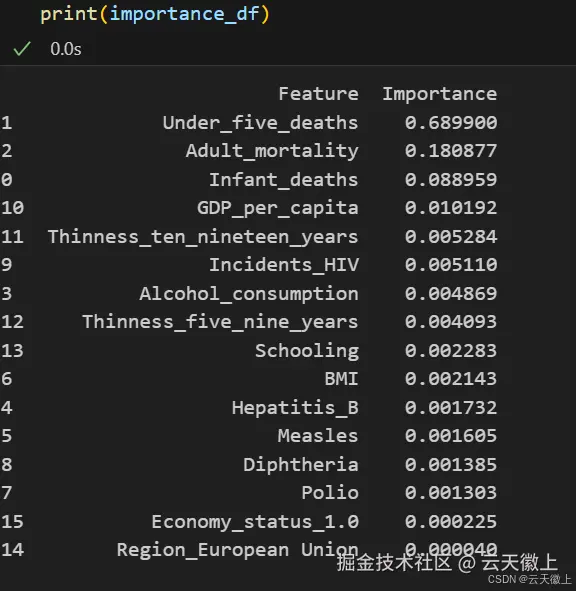Select the Thinness_five_nine_years row
The width and height of the screenshot is (576, 591).
tap(249, 322)
